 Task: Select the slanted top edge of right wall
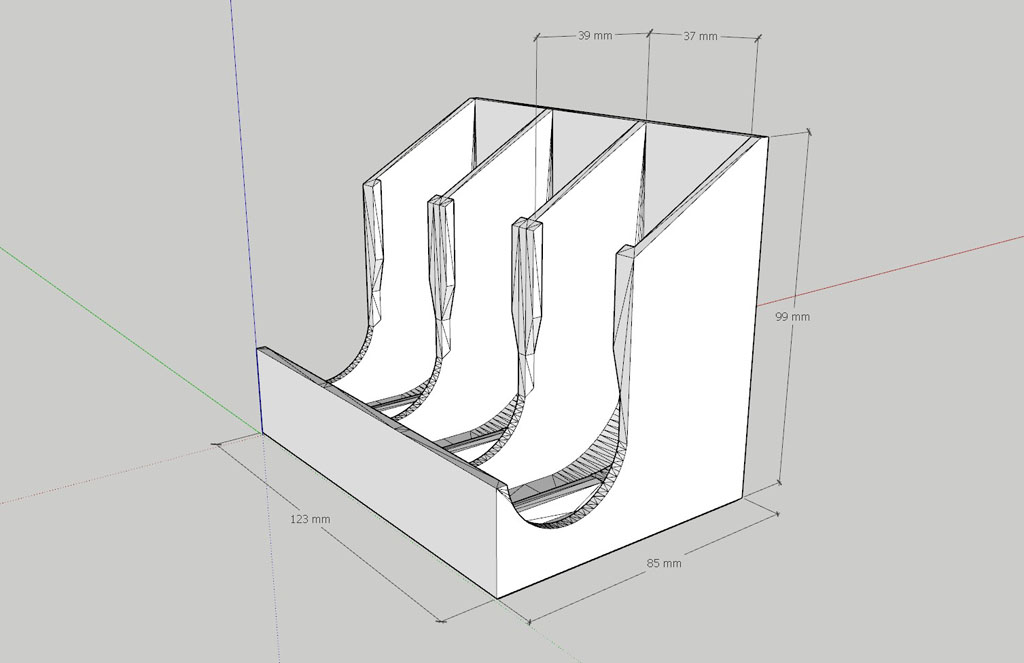700,192
